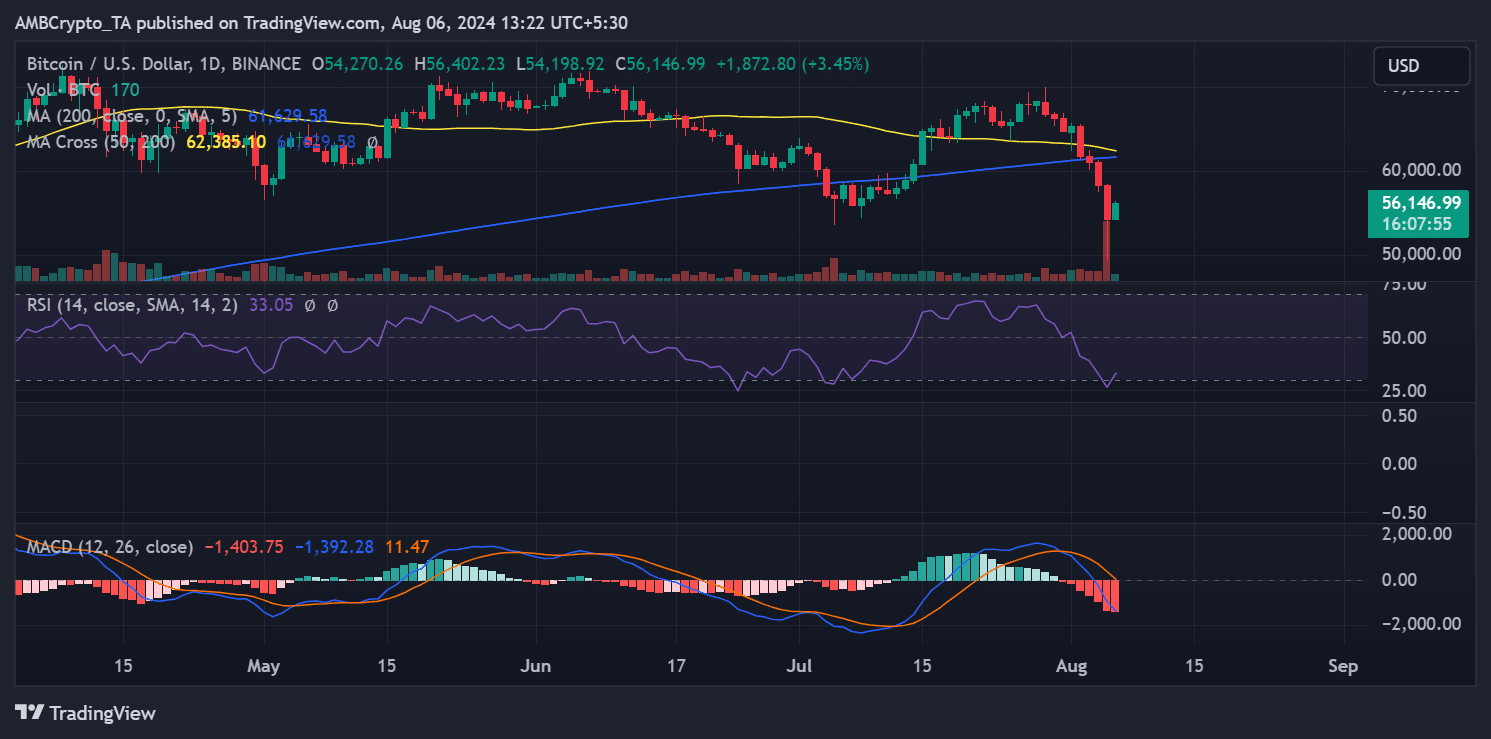Click the 50,000.00 price axis label
This screenshot has height=739, width=1491.
click(1420, 254)
